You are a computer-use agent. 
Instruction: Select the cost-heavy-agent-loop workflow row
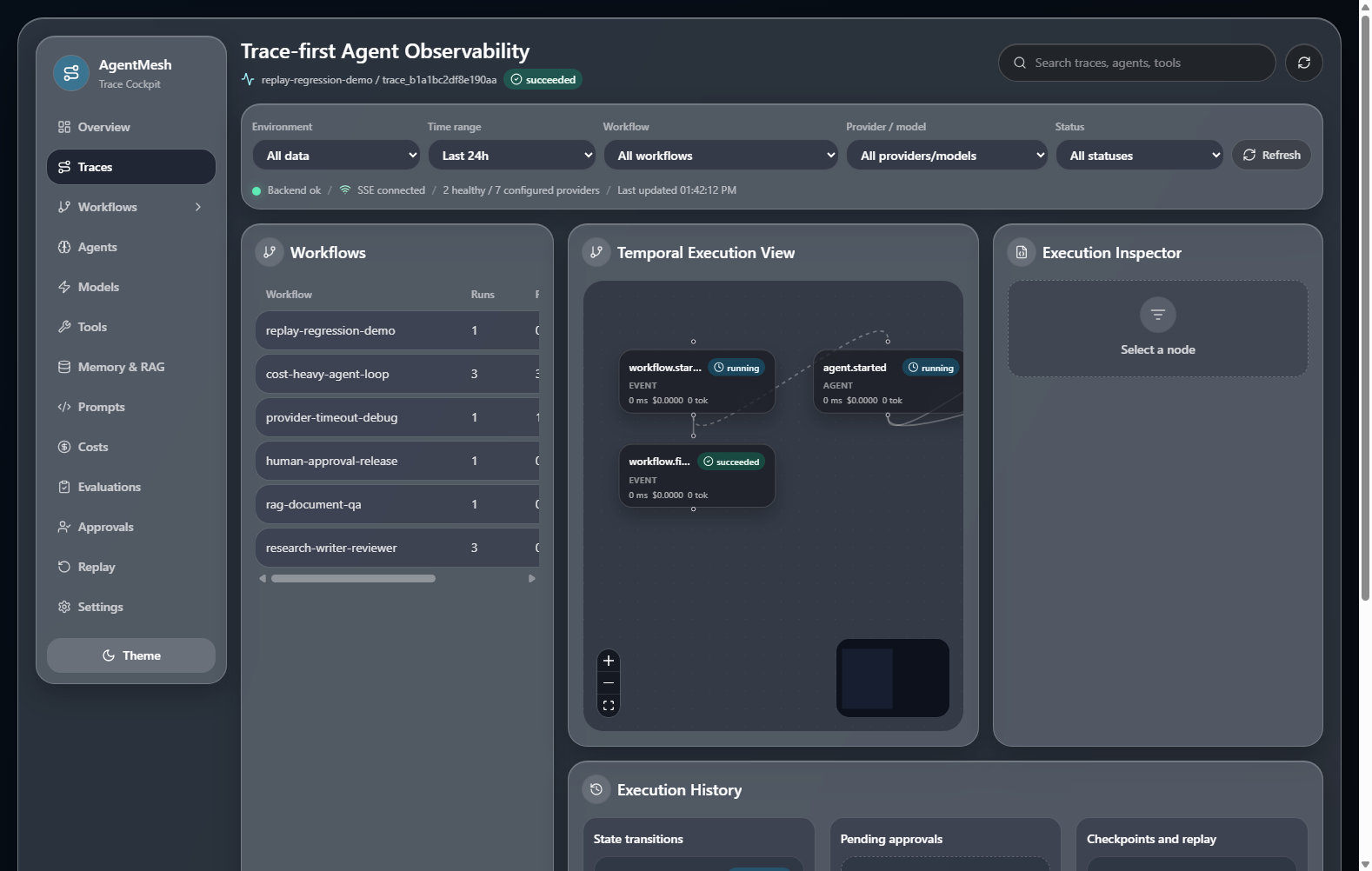[x=397, y=374]
